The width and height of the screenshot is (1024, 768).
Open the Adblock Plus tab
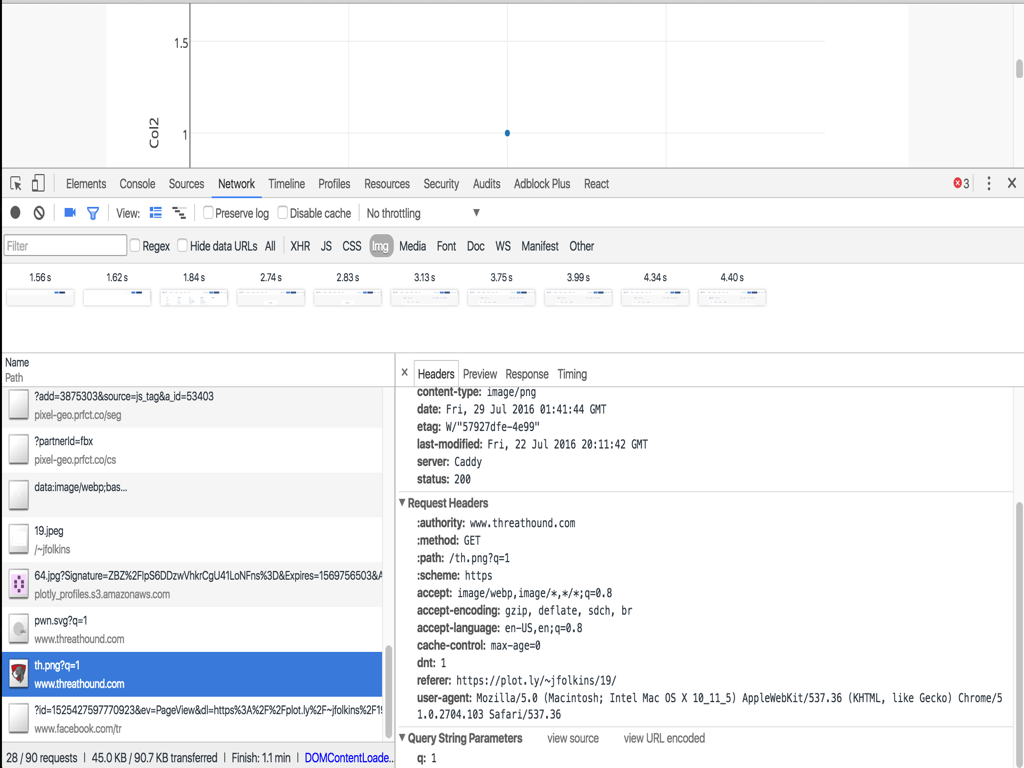click(x=542, y=184)
